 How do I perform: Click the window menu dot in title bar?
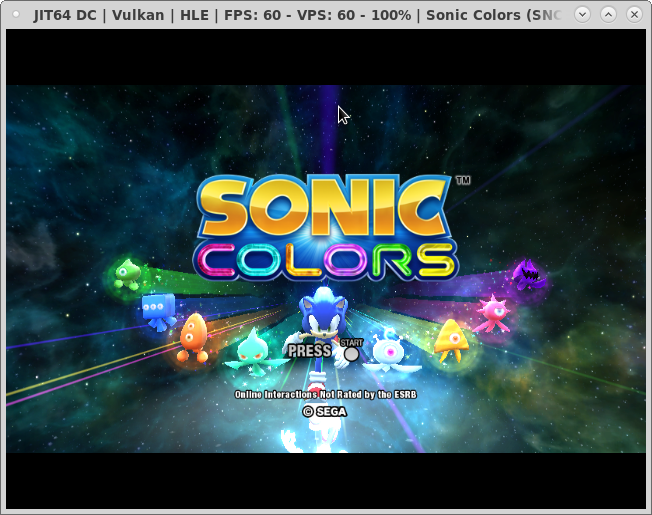point(16,15)
